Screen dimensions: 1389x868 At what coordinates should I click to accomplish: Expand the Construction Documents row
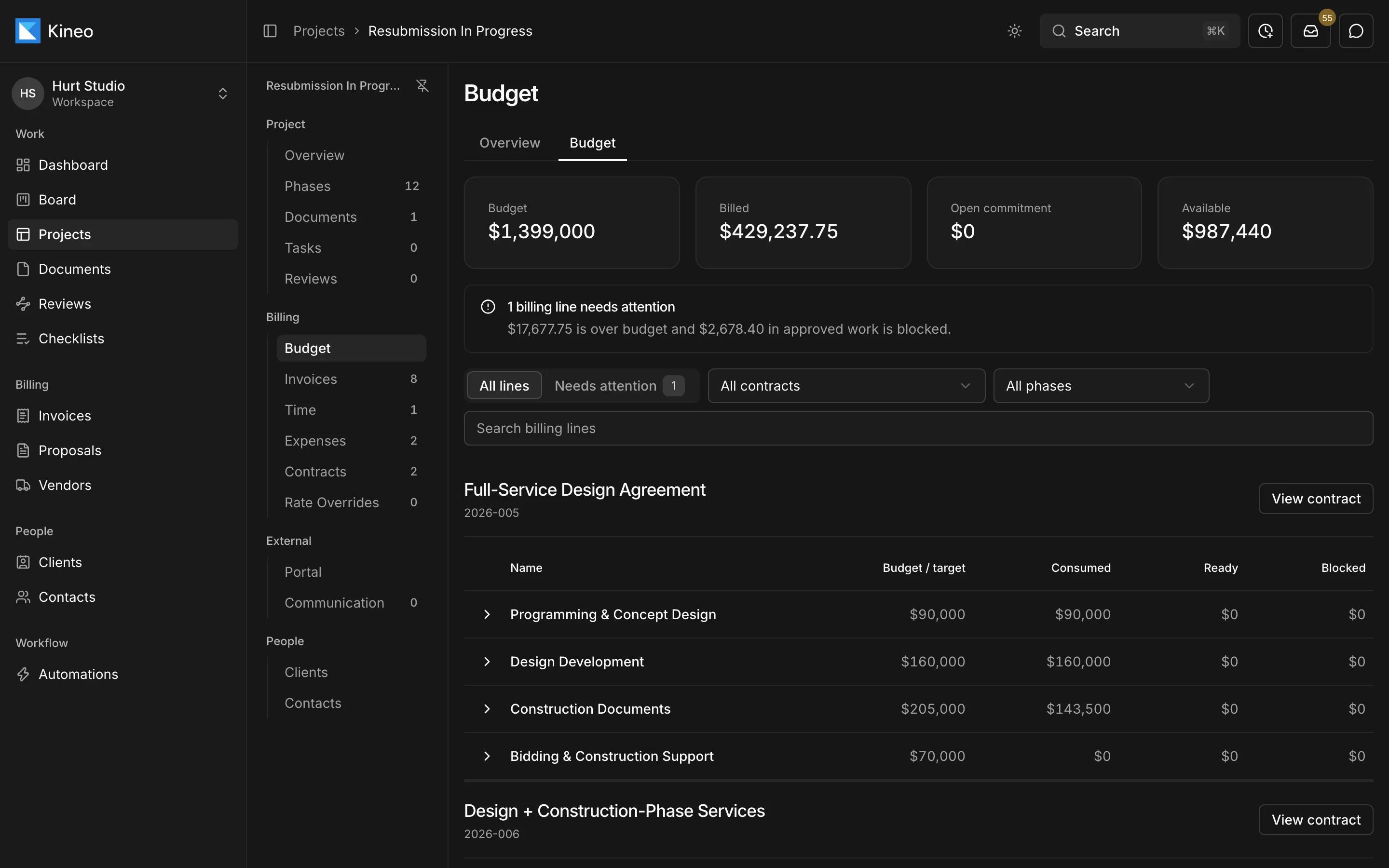pyautogui.click(x=487, y=709)
